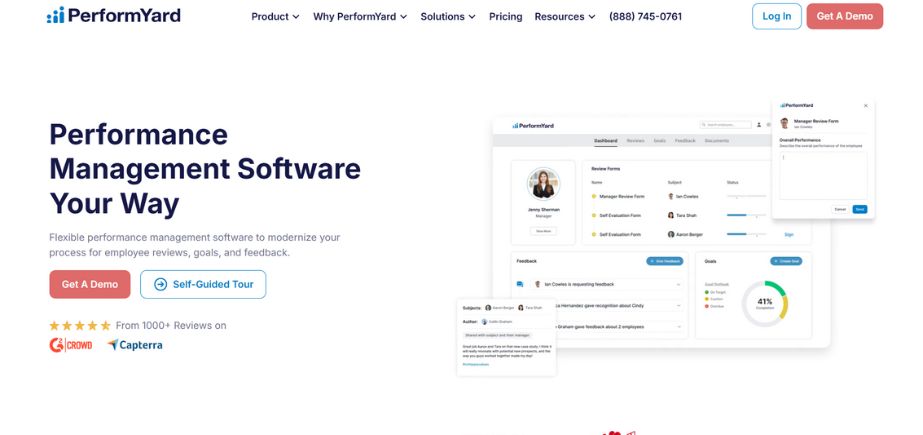Screen dimensions: 923x435
Task: Expand the Why PerformYard menu
Action: 360,16
